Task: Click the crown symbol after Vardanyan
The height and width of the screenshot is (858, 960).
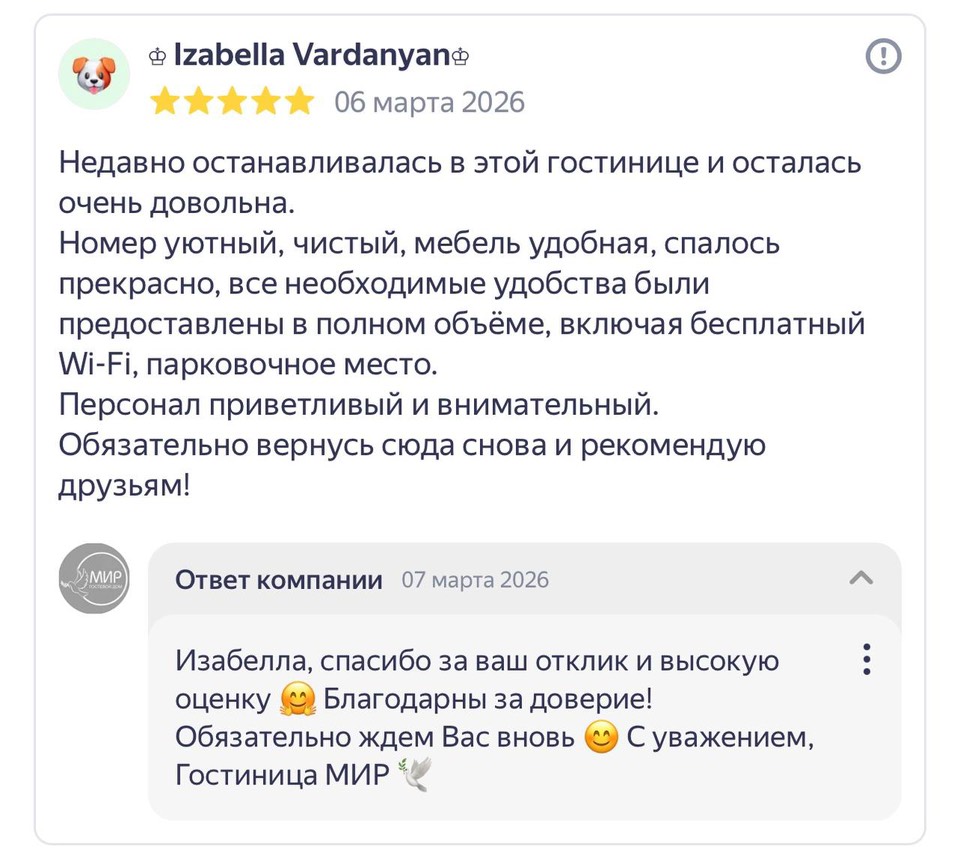Action: [460, 58]
